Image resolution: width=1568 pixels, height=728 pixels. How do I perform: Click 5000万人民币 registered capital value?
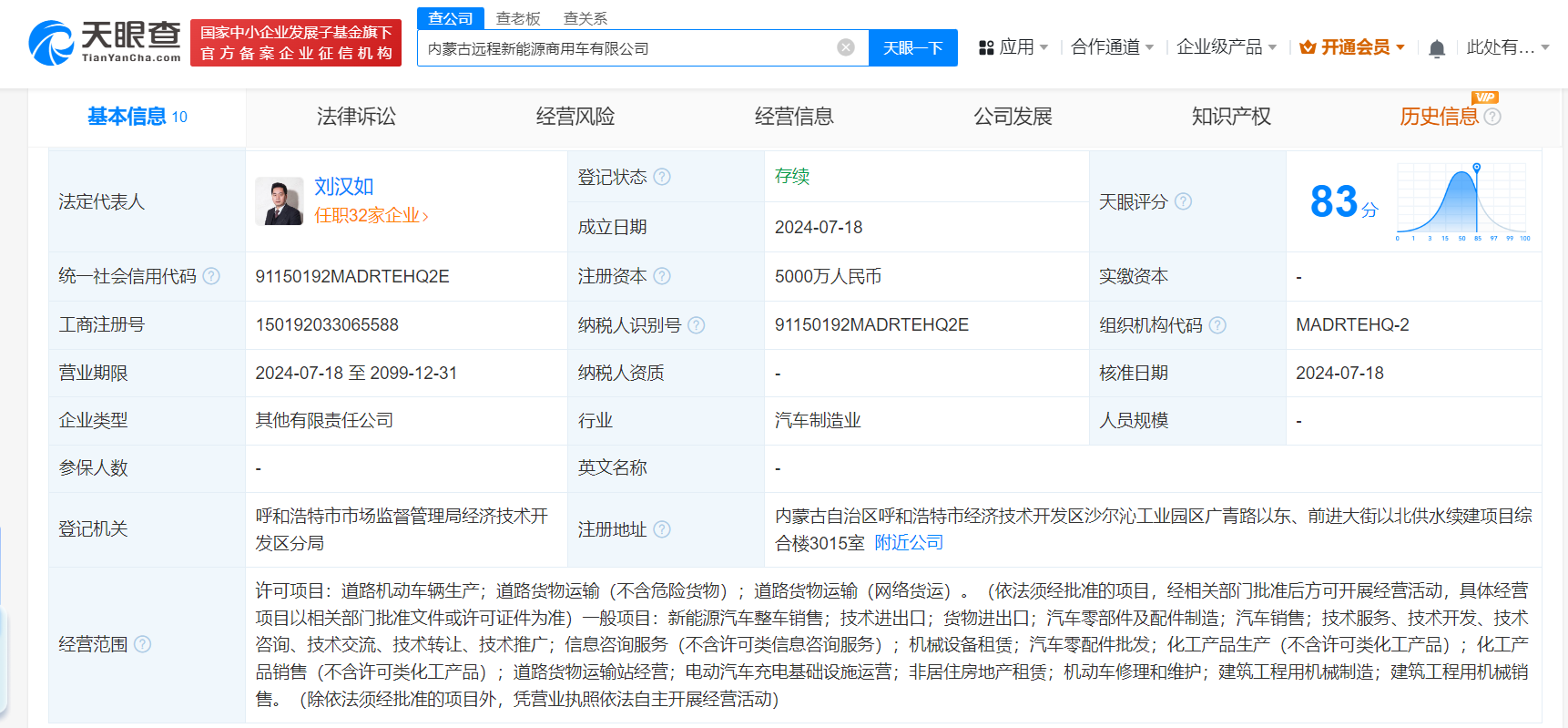tap(828, 276)
